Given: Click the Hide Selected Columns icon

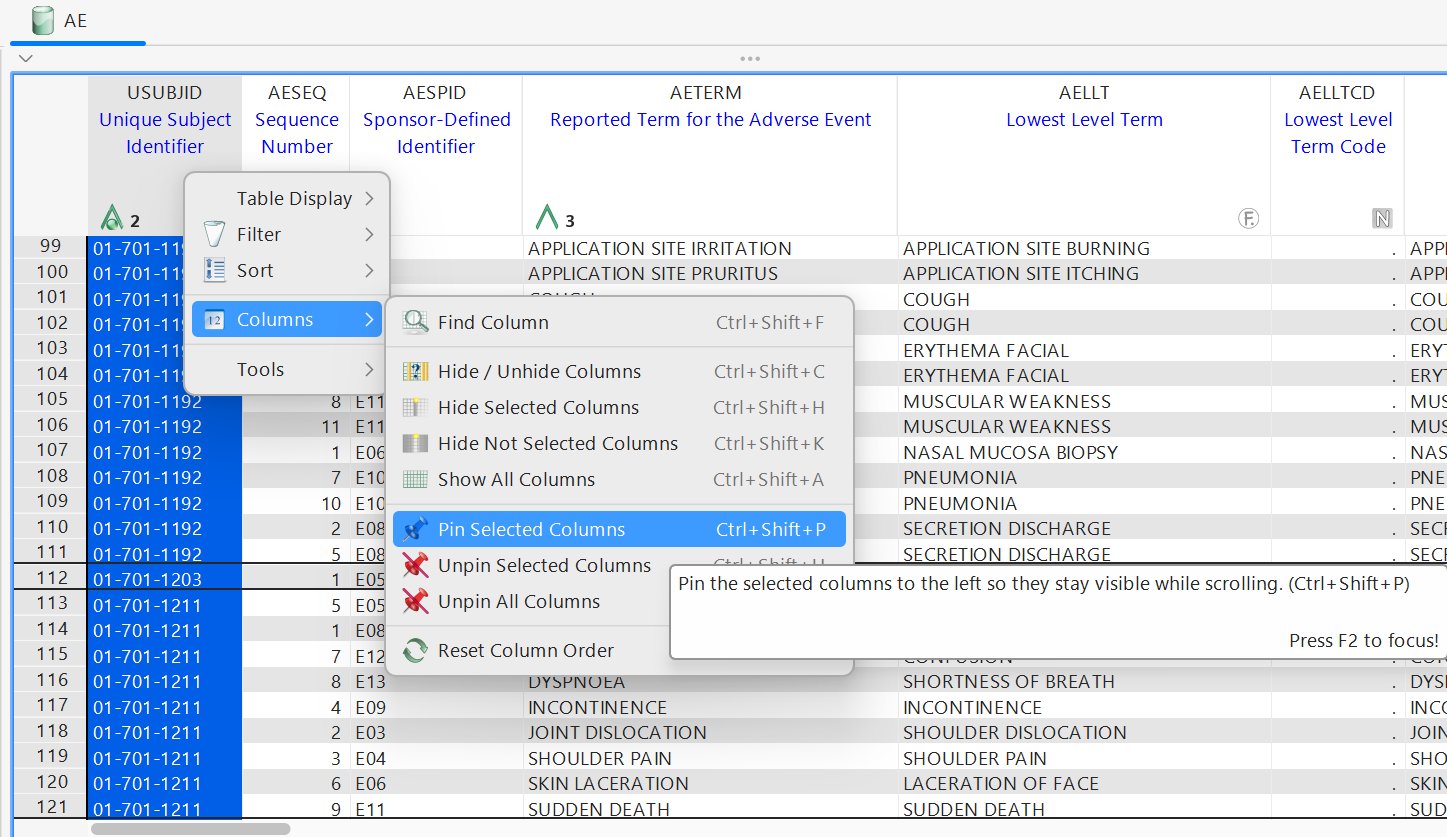Looking at the screenshot, I should [x=415, y=408].
